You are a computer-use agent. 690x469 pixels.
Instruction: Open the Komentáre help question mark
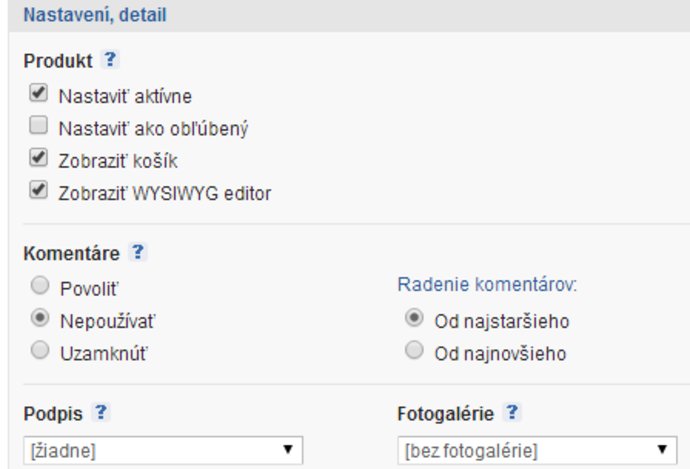point(138,253)
